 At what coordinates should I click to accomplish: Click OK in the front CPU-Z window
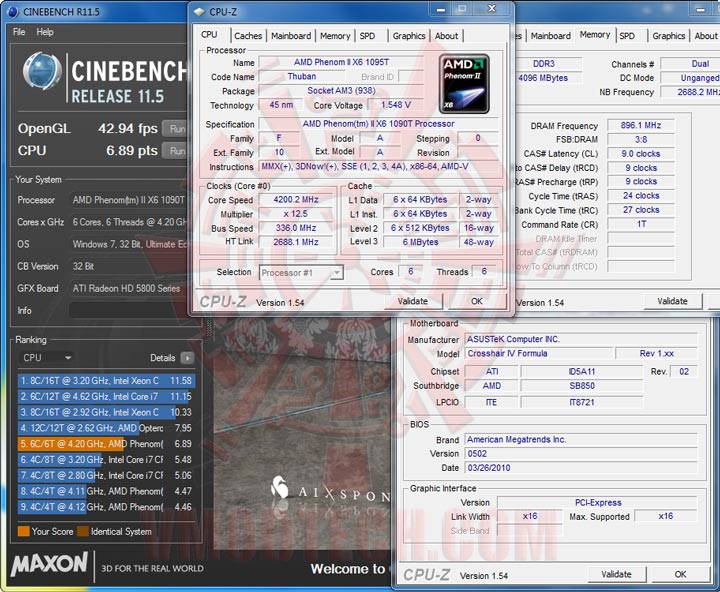pos(477,301)
